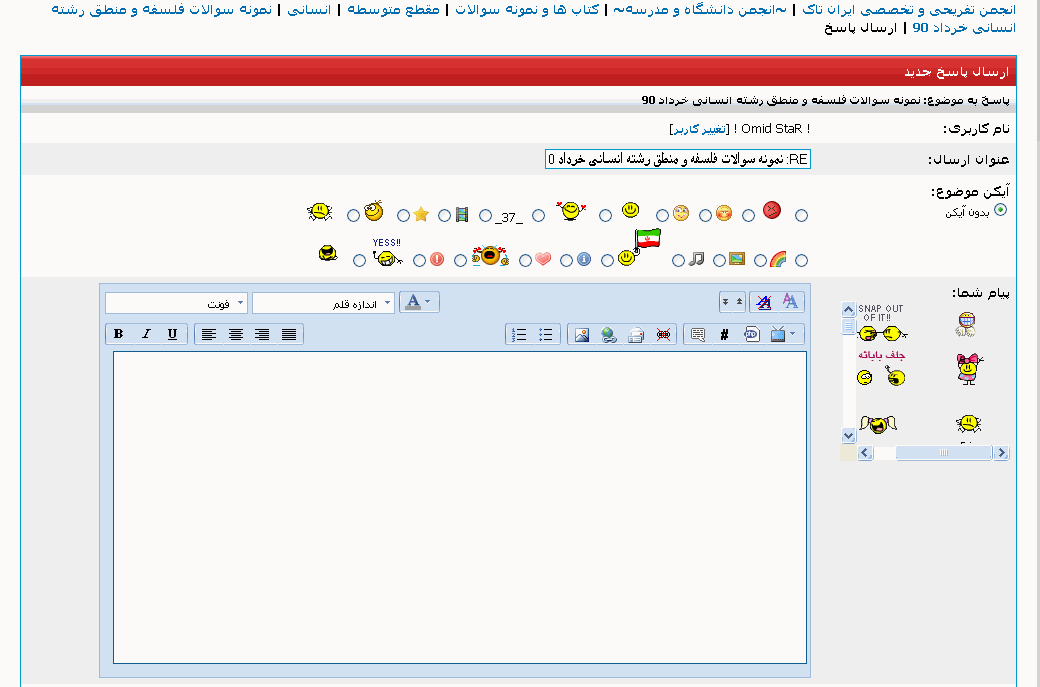Click the vertical scrollbar thumb in smiley panel

[x=848, y=326]
